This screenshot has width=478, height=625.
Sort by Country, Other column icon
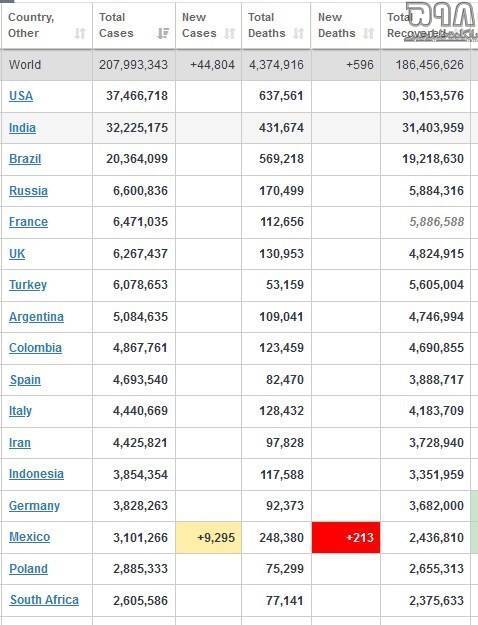click(x=80, y=33)
